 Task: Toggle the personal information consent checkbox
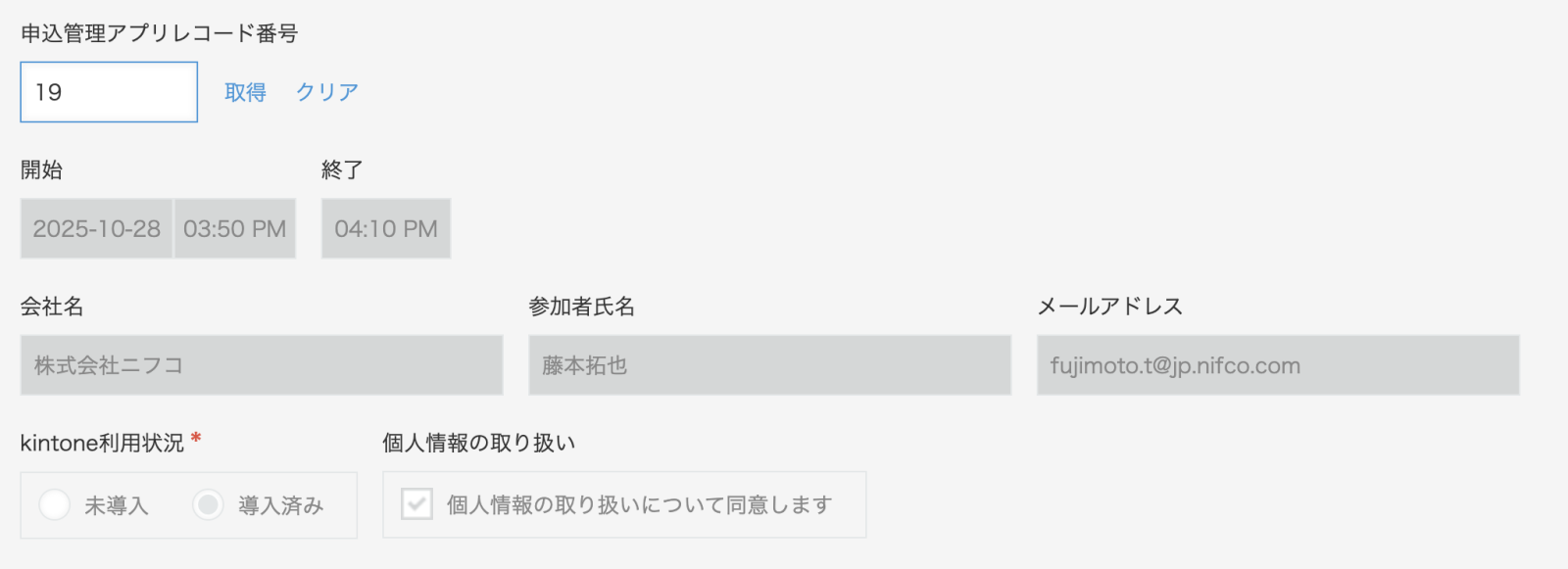click(x=417, y=504)
